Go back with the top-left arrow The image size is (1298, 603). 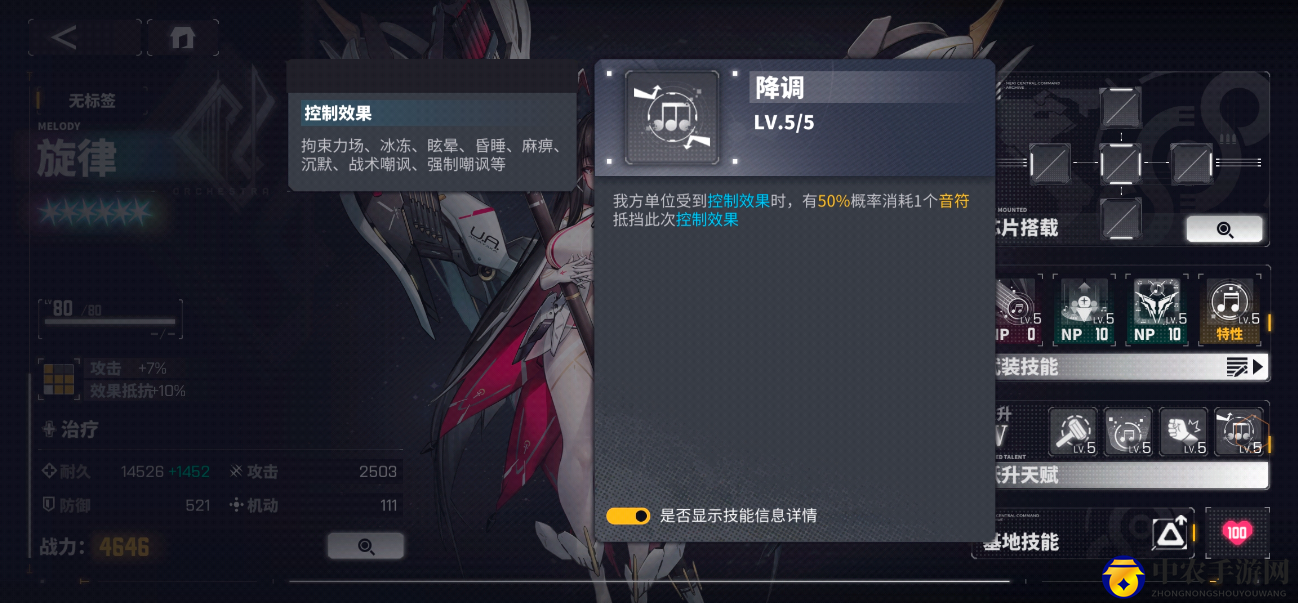tap(65, 38)
